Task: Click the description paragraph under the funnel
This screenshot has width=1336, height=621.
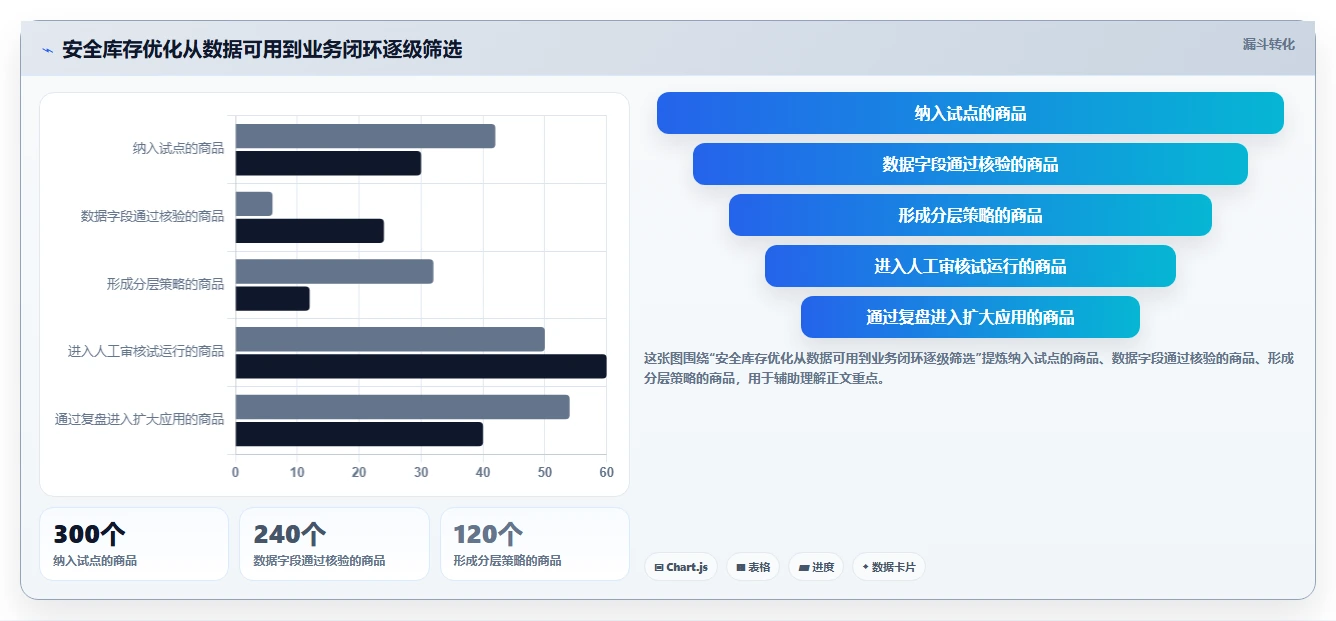Action: pos(969,368)
